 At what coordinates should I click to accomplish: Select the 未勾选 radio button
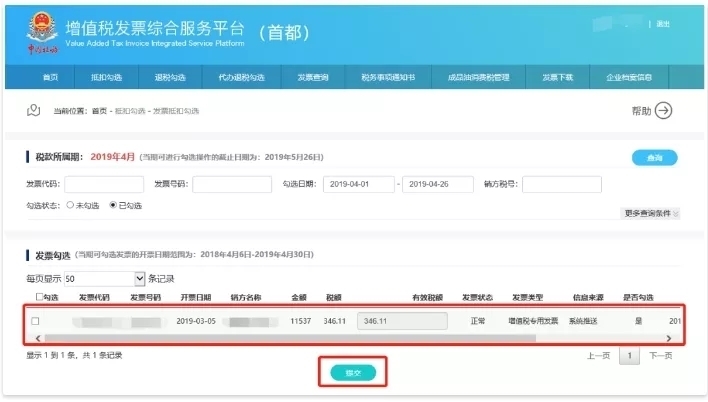point(70,205)
